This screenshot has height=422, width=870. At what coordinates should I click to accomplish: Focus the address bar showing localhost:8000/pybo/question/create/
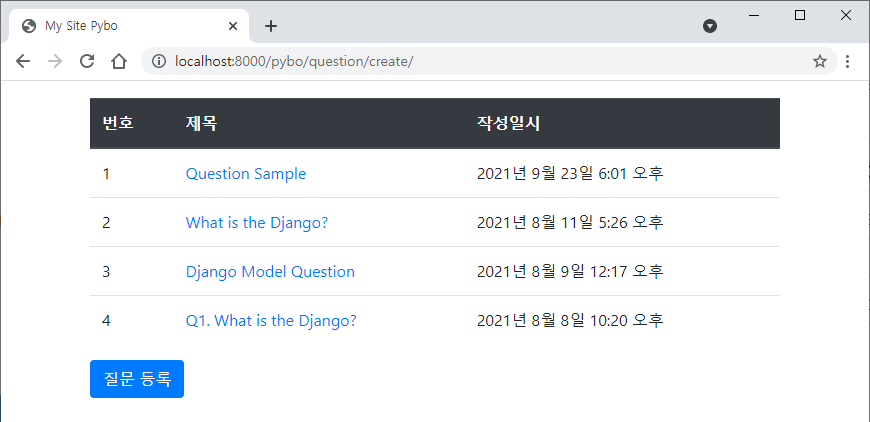coord(488,61)
